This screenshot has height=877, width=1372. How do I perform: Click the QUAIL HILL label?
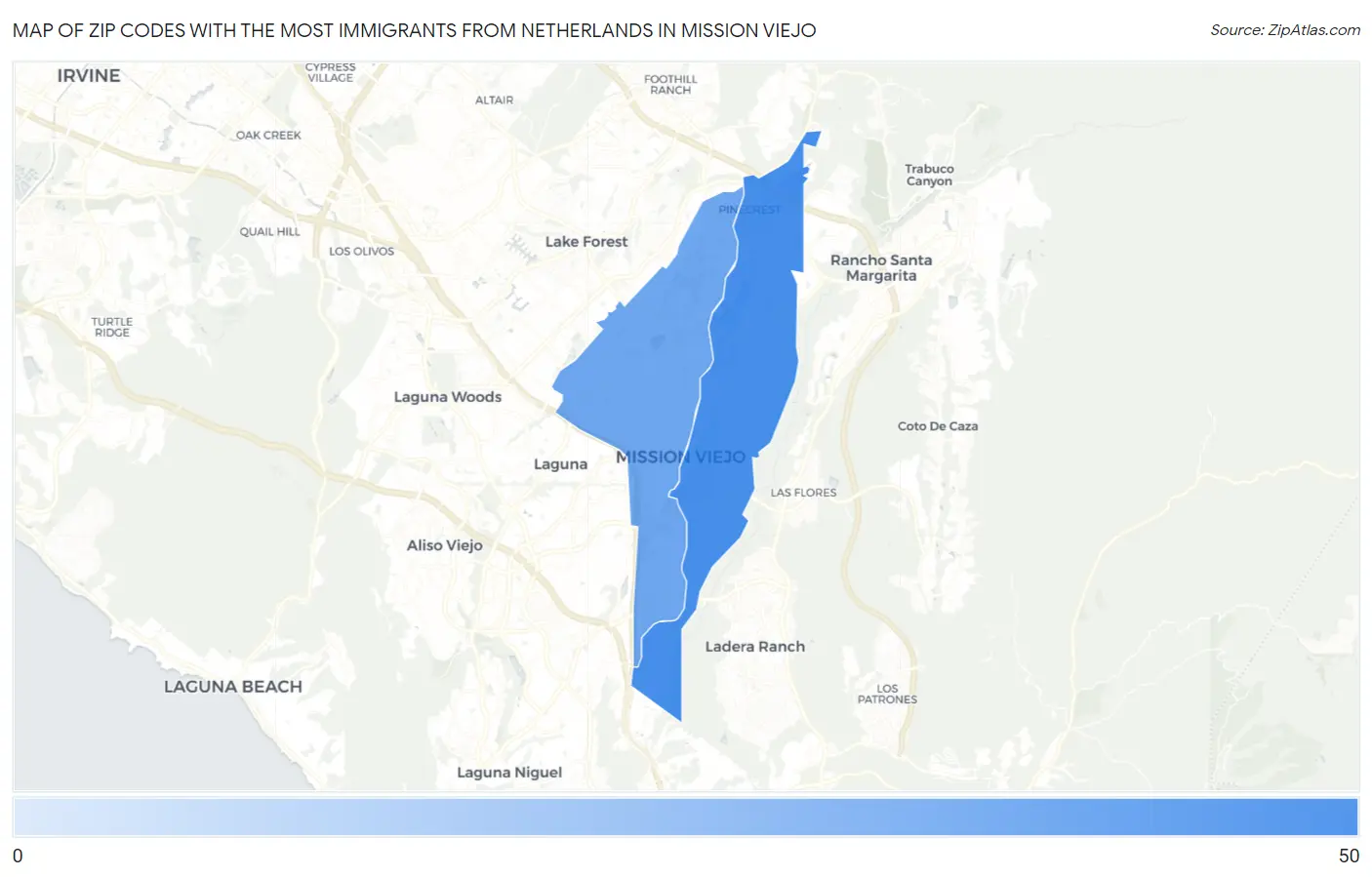point(270,231)
